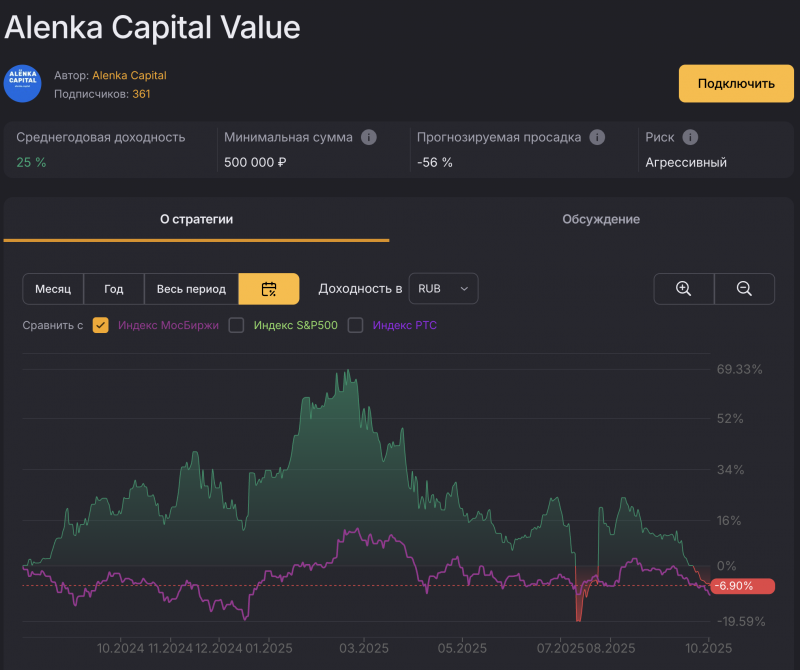Enable Индекс РТС comparison checkbox

tap(355, 325)
